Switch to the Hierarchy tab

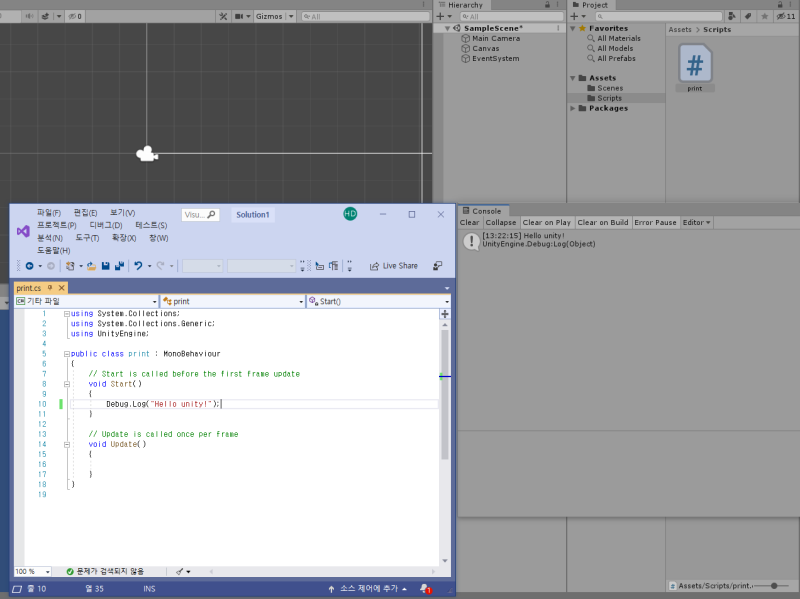pos(461,5)
